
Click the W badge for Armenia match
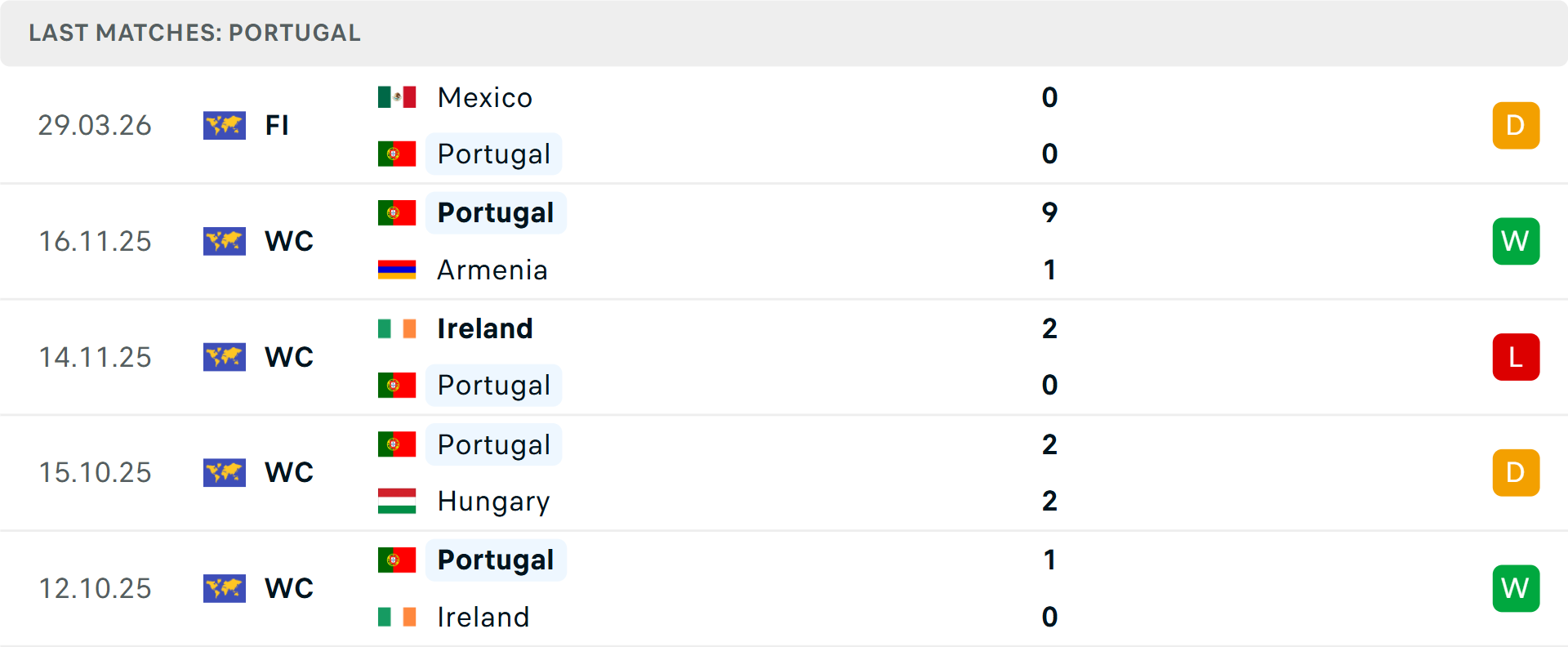(x=1516, y=241)
